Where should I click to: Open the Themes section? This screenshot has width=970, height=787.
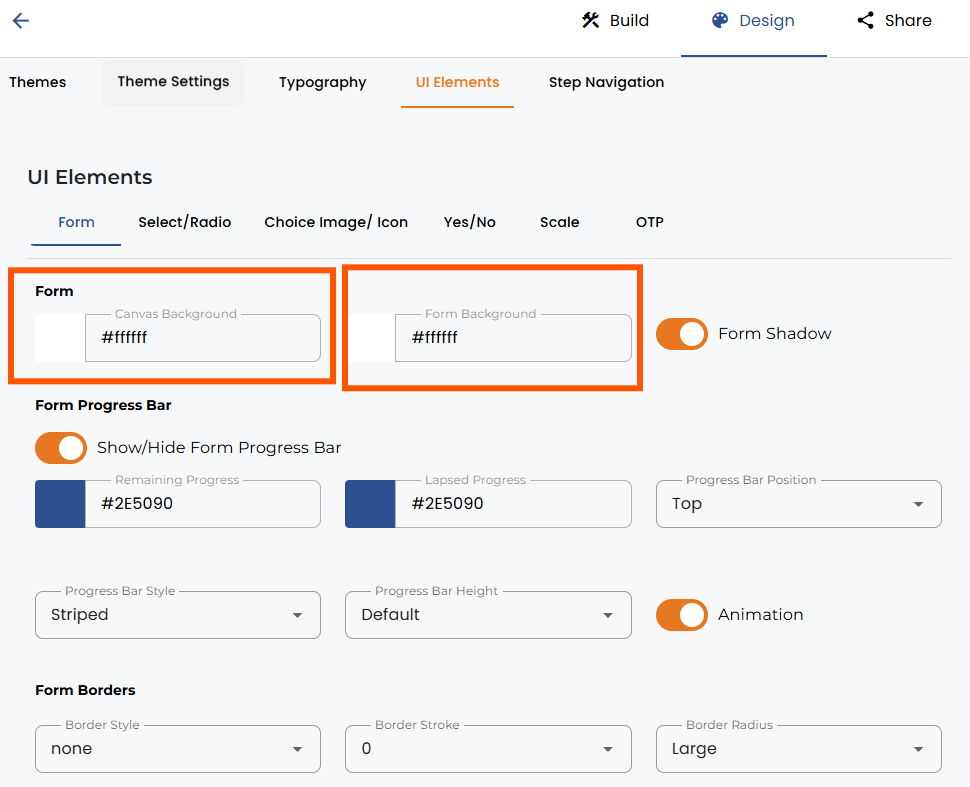38,82
